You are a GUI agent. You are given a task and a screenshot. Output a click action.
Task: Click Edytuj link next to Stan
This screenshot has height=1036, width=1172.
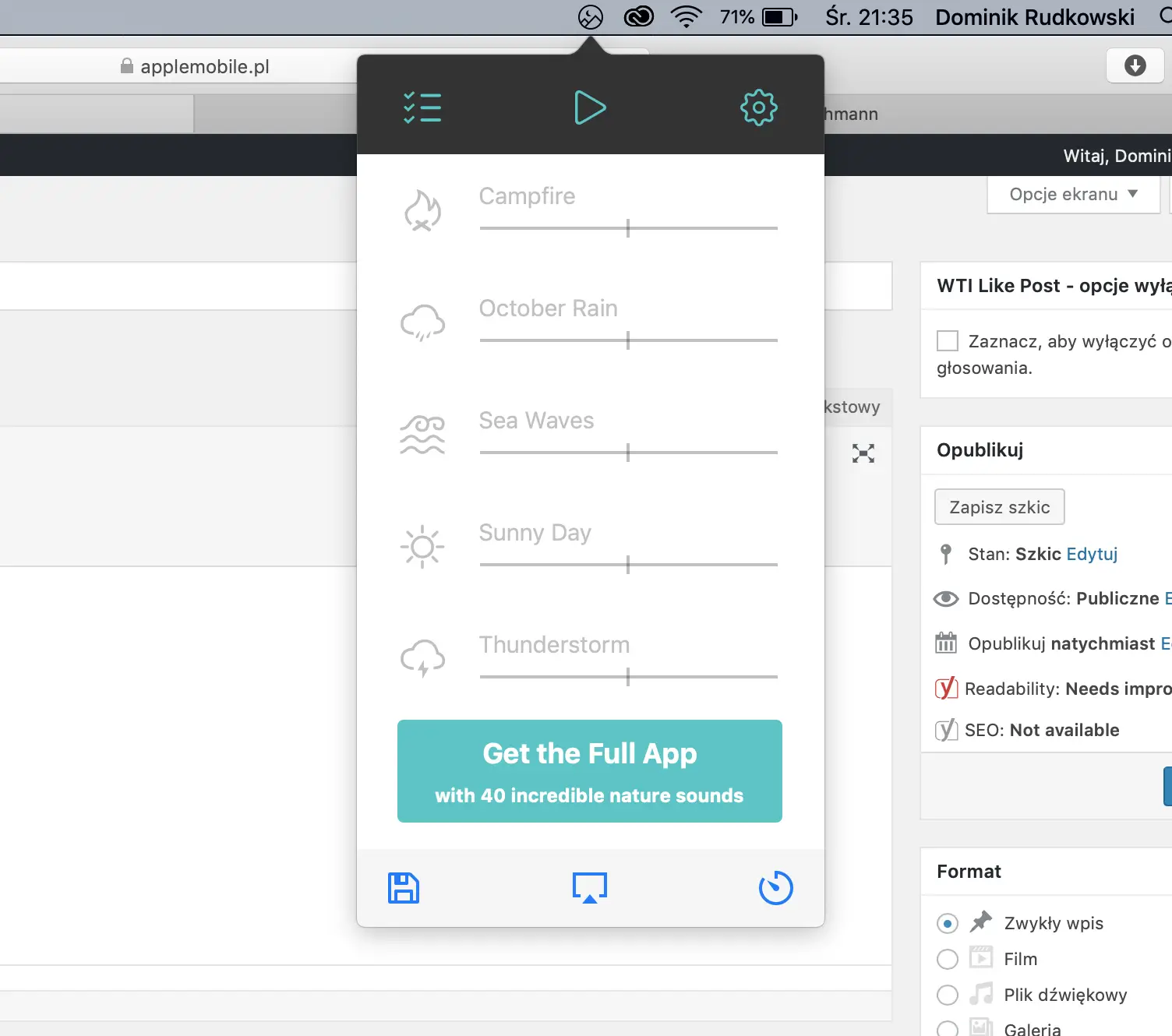(x=1092, y=554)
